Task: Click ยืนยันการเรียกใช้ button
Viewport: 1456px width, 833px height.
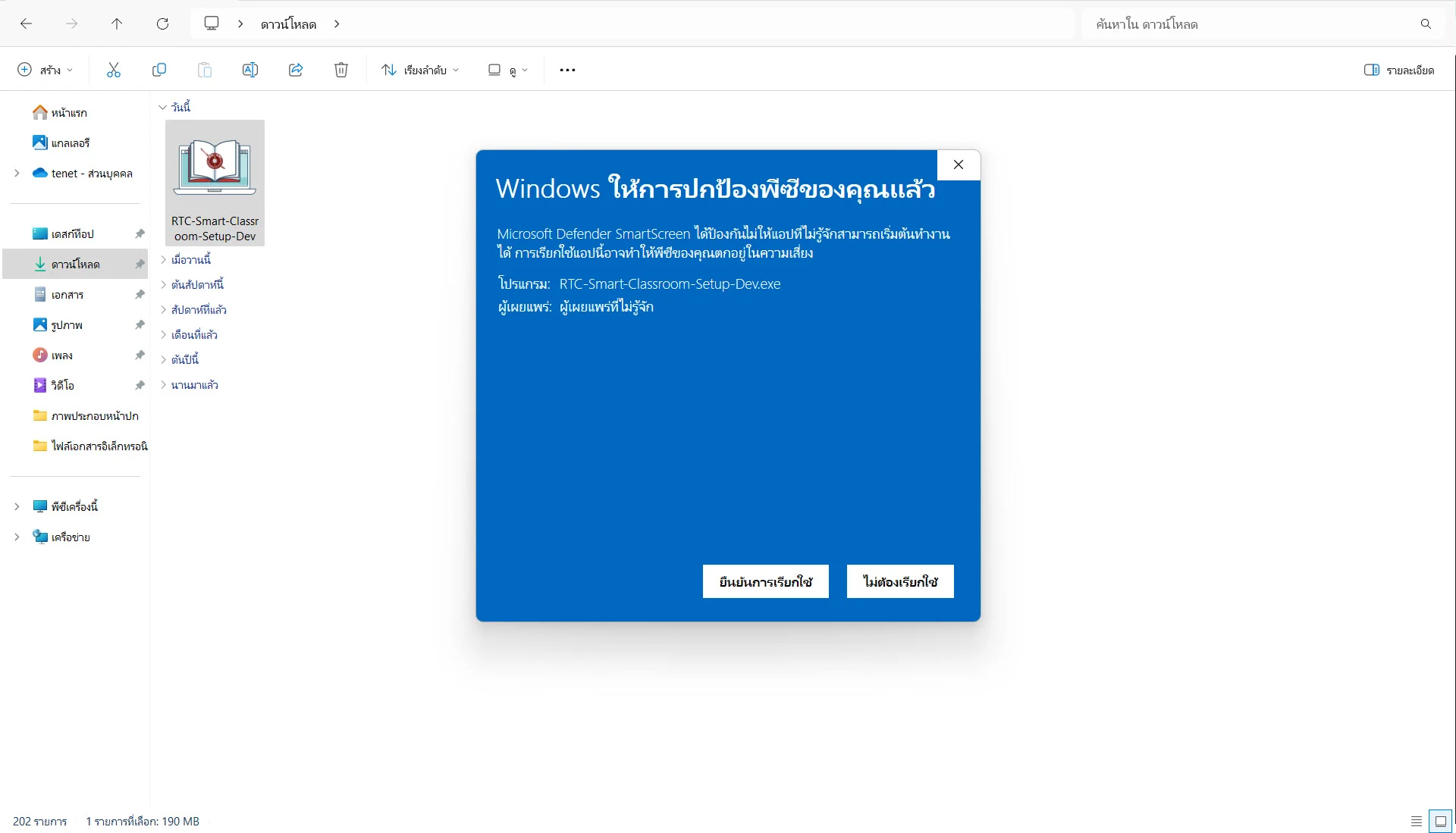Action: pos(765,581)
